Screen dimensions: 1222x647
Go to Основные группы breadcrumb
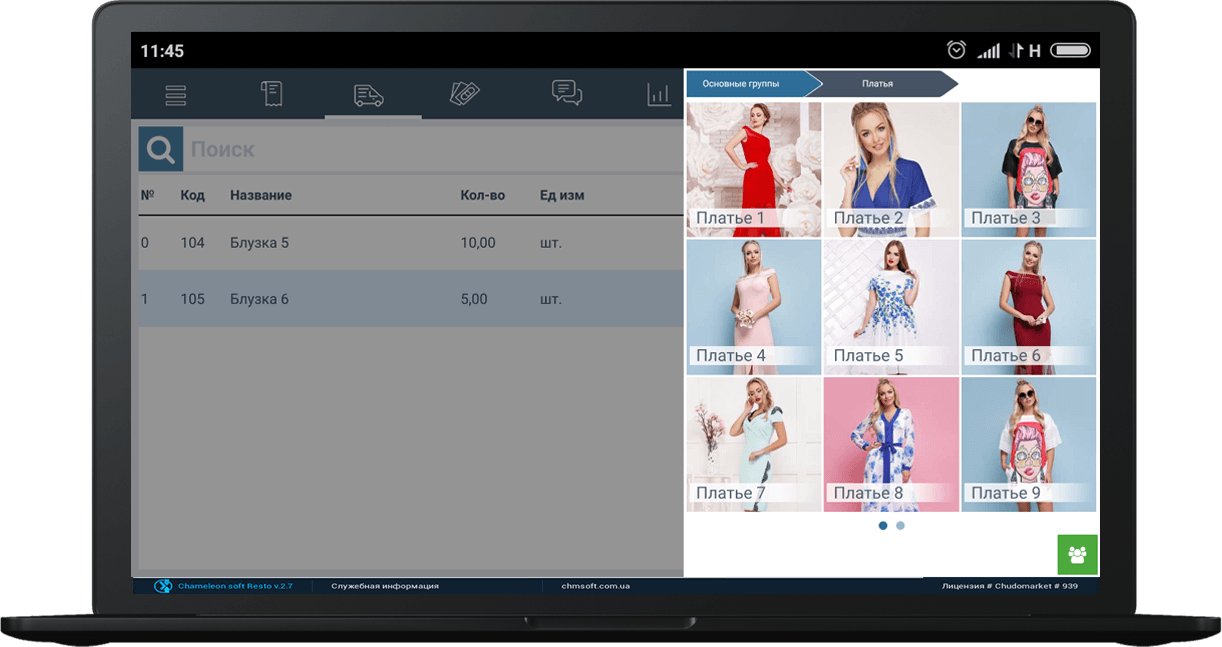pyautogui.click(x=748, y=84)
